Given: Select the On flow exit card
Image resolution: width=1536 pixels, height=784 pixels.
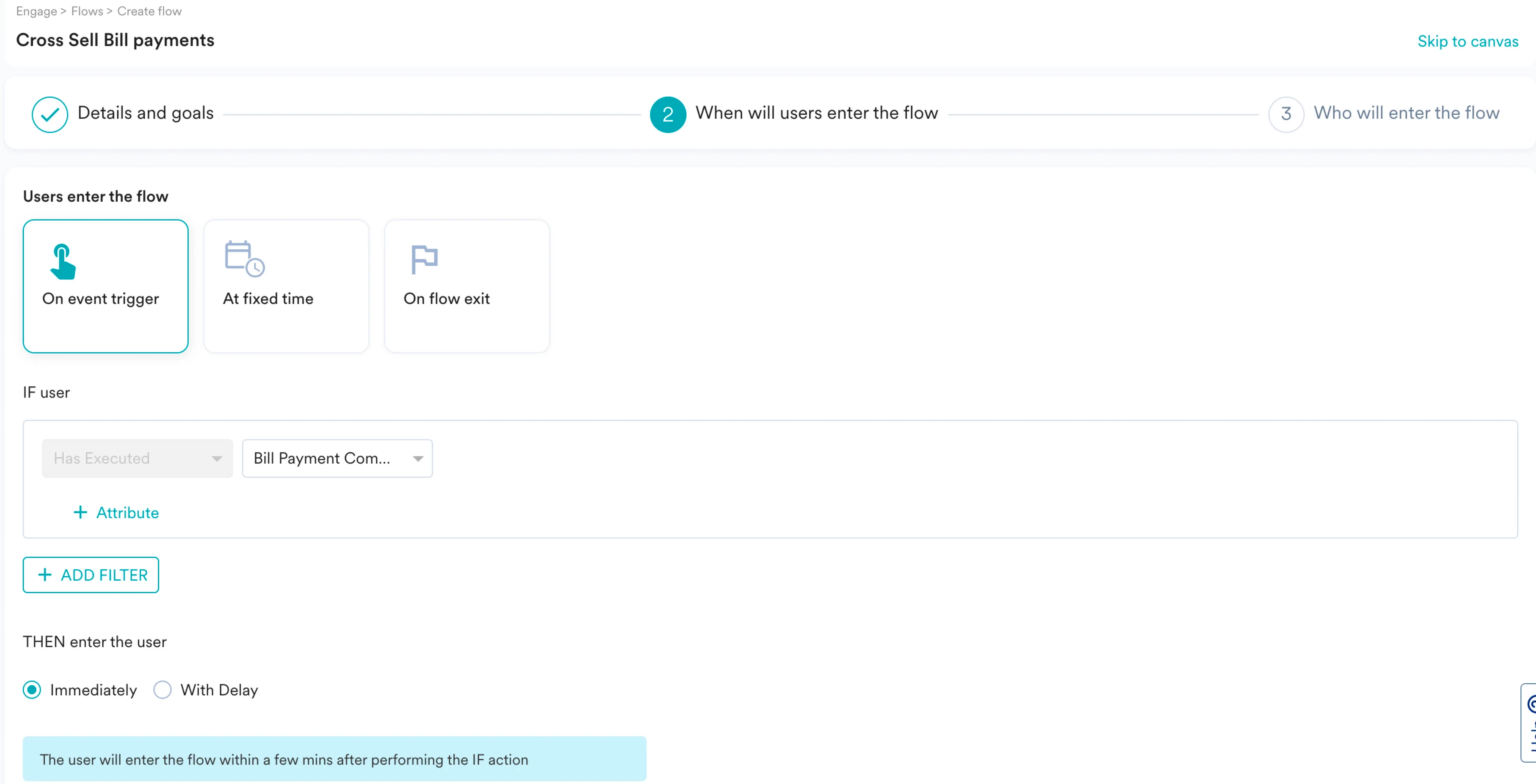Looking at the screenshot, I should 466,286.
